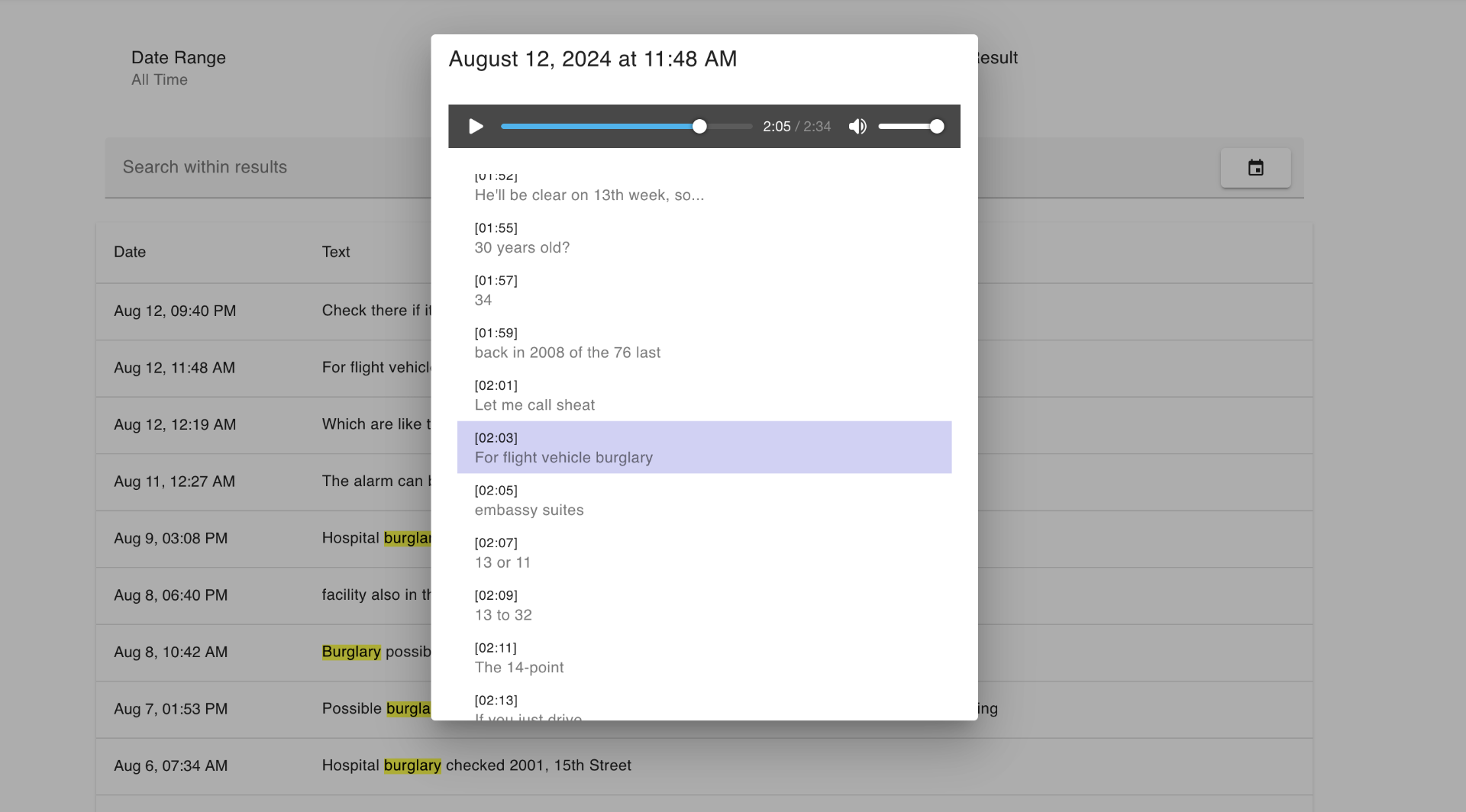The image size is (1466, 812).
Task: Click the audio progress slider handle
Action: coord(699,127)
